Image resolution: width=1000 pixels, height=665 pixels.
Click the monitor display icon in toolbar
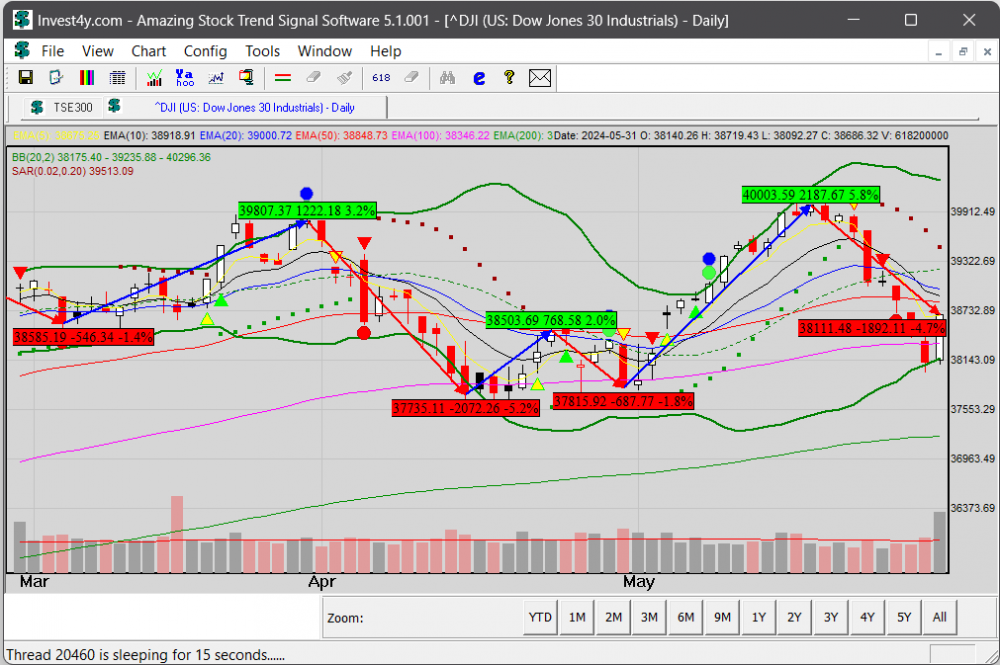pyautogui.click(x=246, y=77)
